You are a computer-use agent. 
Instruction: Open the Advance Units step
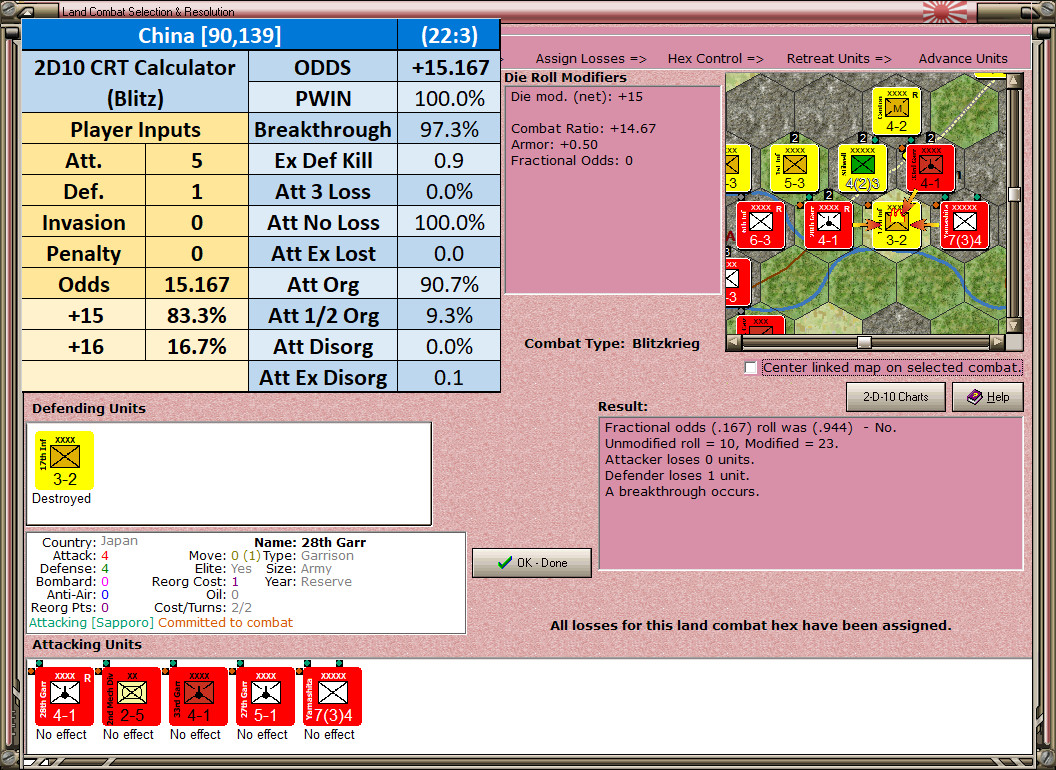963,59
